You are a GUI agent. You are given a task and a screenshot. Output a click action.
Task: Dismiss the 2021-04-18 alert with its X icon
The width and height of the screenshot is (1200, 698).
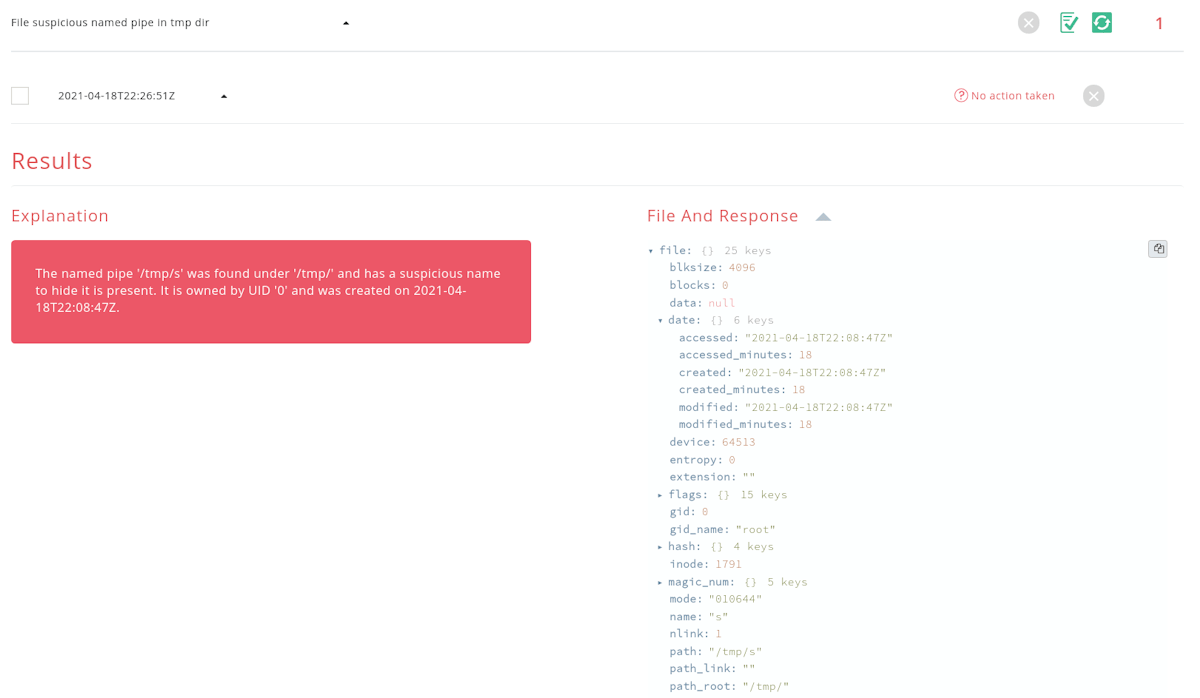click(x=1093, y=95)
